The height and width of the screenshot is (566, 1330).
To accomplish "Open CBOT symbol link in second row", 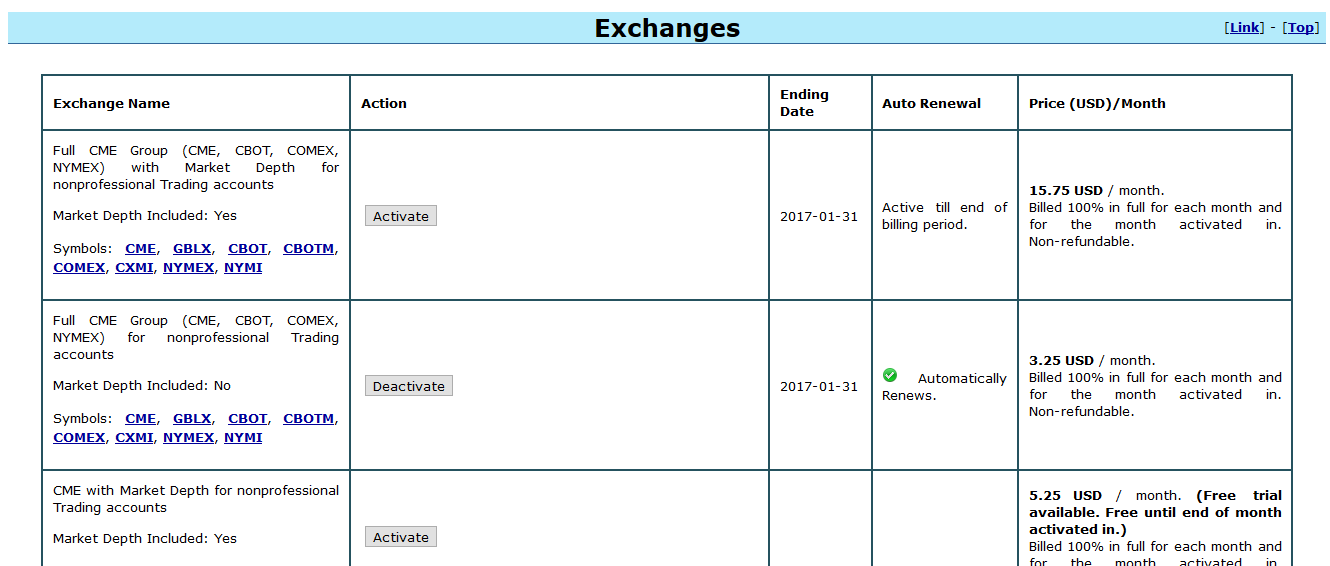I will (x=248, y=419).
